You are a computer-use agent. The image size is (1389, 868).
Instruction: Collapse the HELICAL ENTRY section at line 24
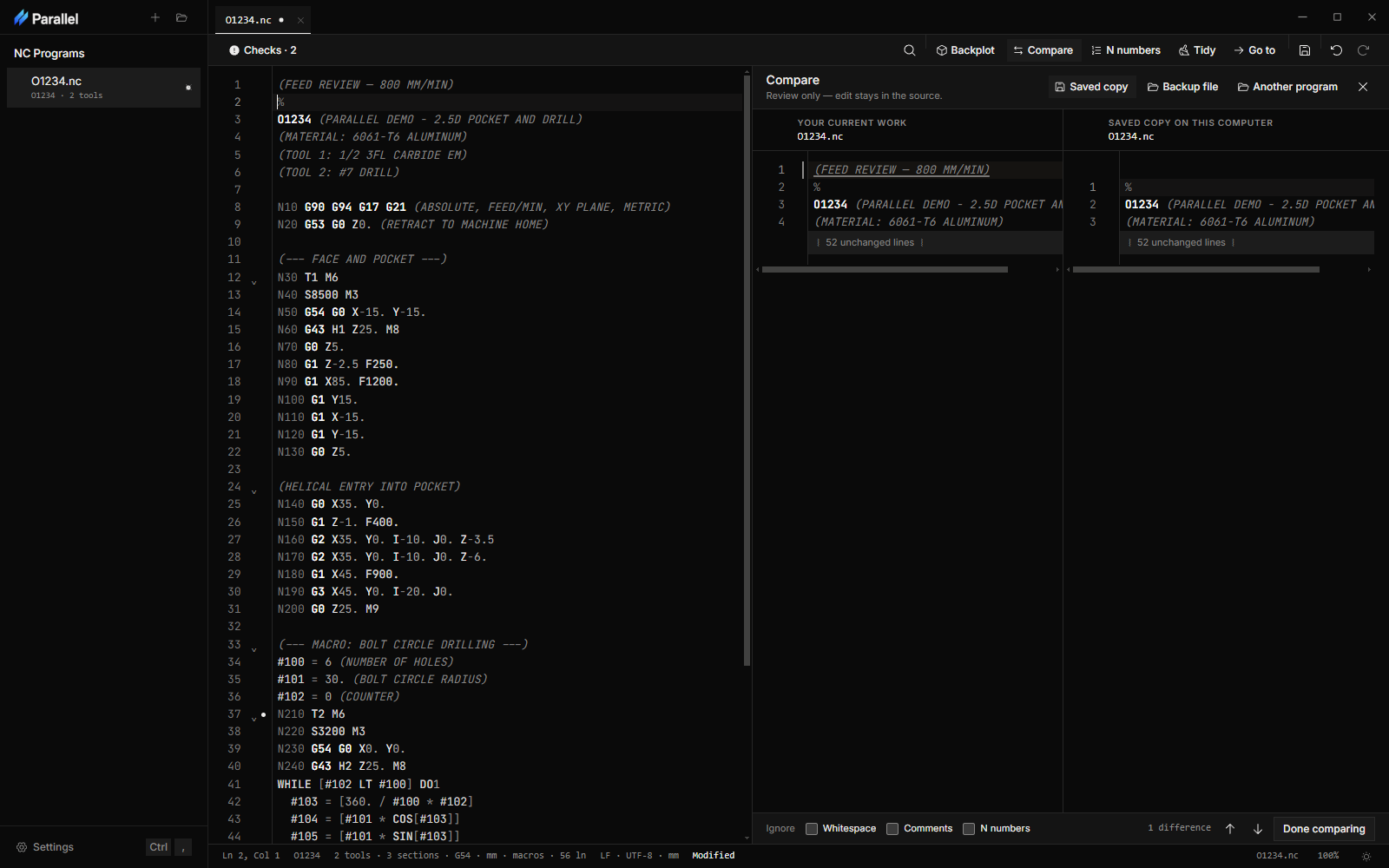(254, 491)
